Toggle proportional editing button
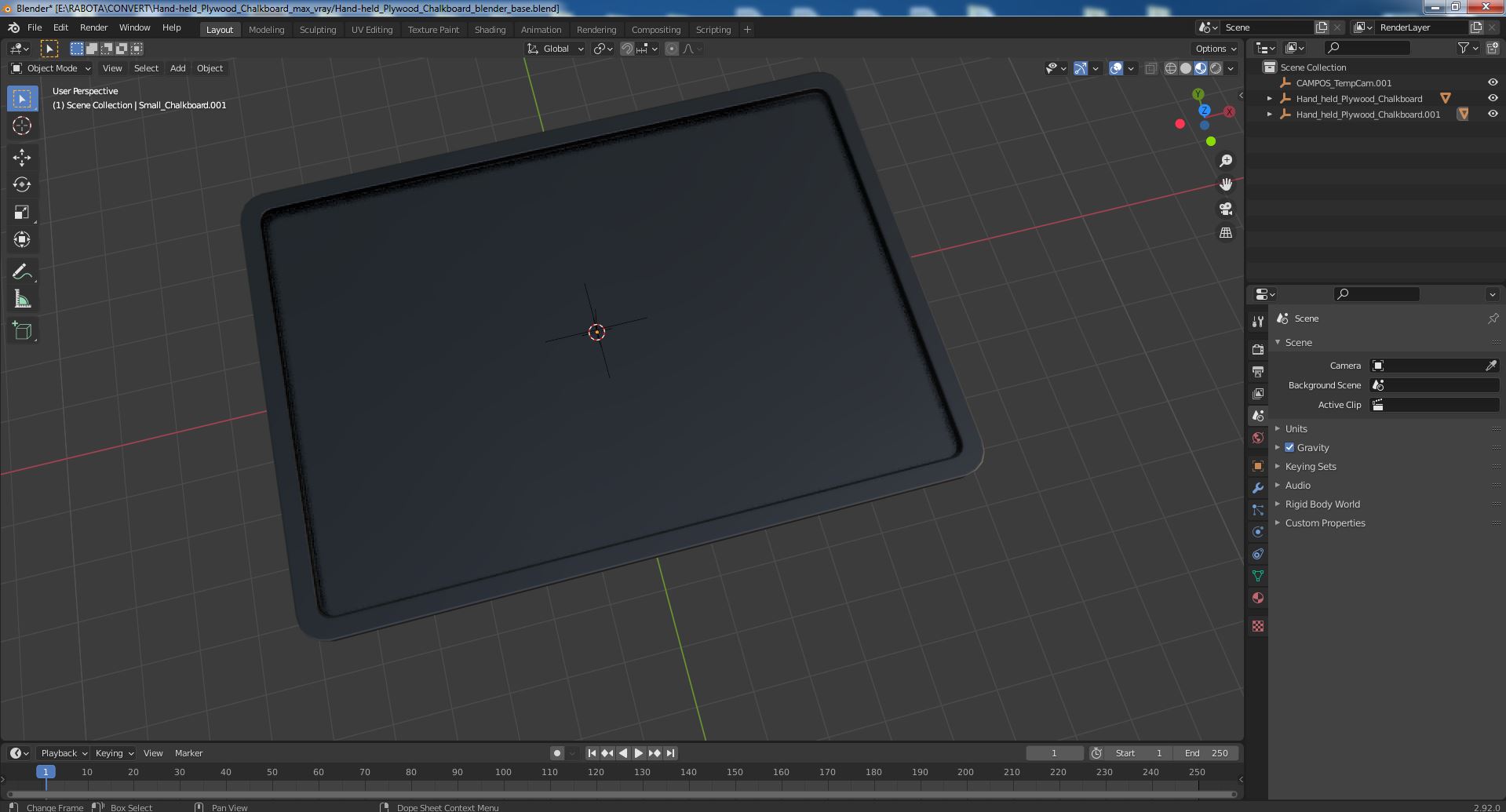The width and height of the screenshot is (1506, 812). coord(672,49)
